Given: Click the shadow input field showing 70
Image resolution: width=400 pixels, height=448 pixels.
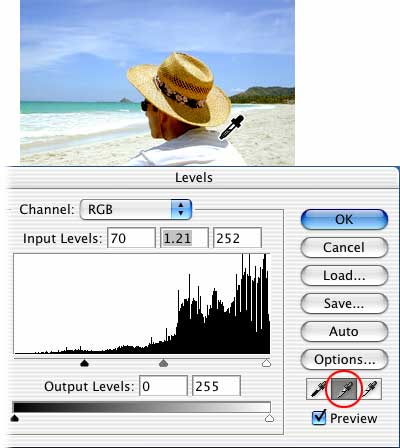Looking at the screenshot, I should (x=131, y=238).
